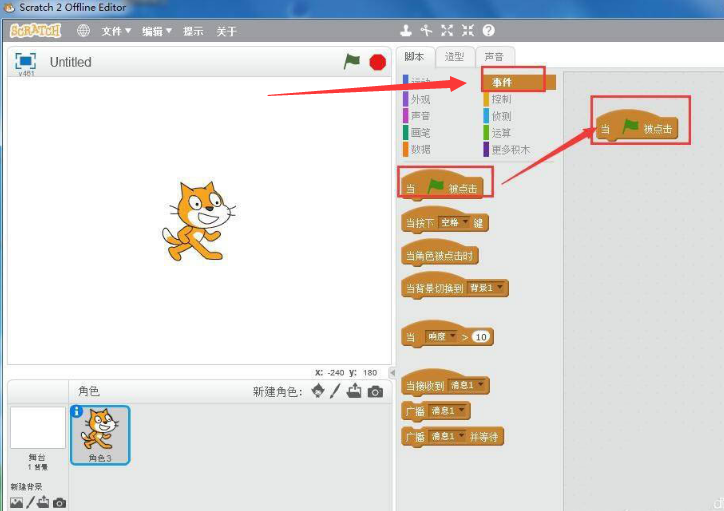This screenshot has width=724, height=511.
Task: Click the palette 当绿旗被点击 block
Action: click(x=442, y=186)
